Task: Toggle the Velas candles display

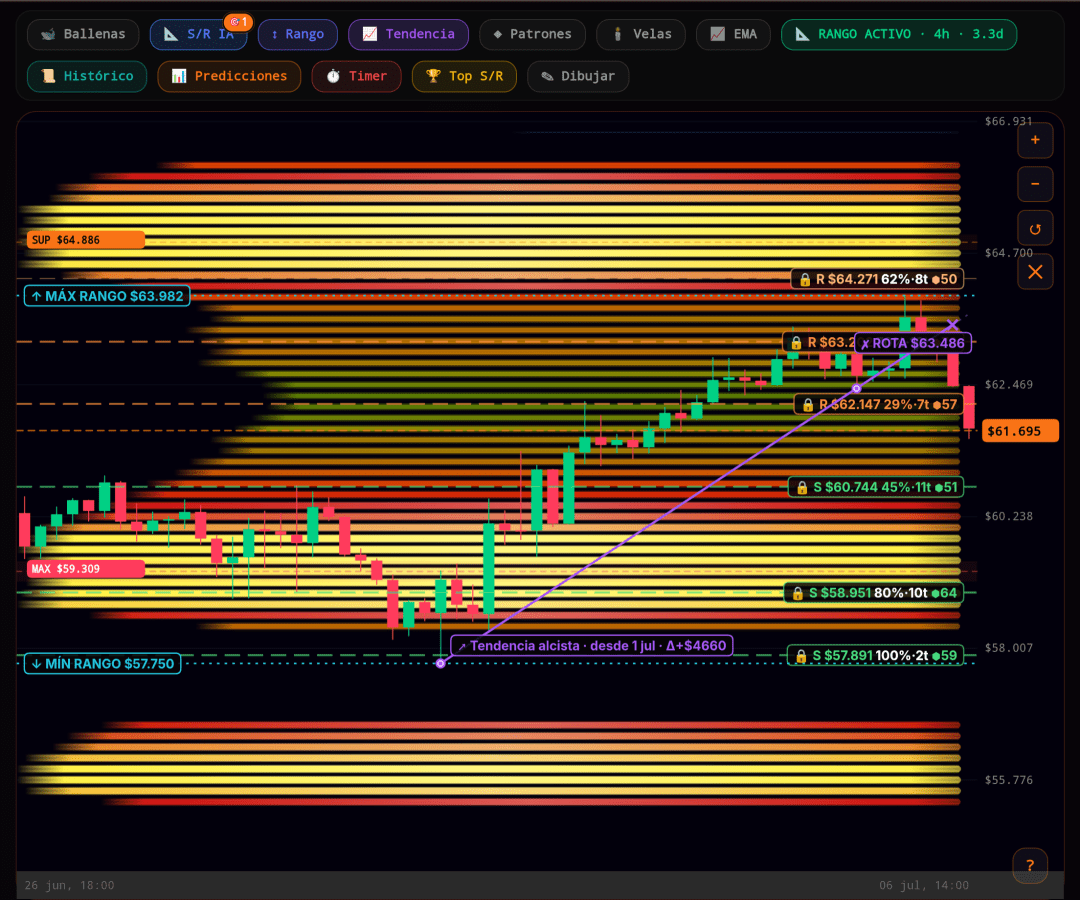Action: pyautogui.click(x=641, y=34)
